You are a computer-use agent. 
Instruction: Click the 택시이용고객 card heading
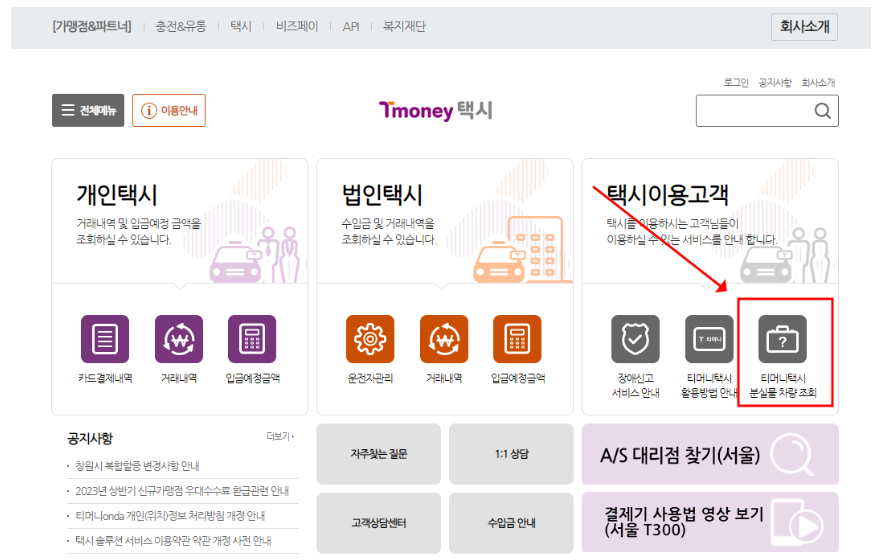pos(667,195)
